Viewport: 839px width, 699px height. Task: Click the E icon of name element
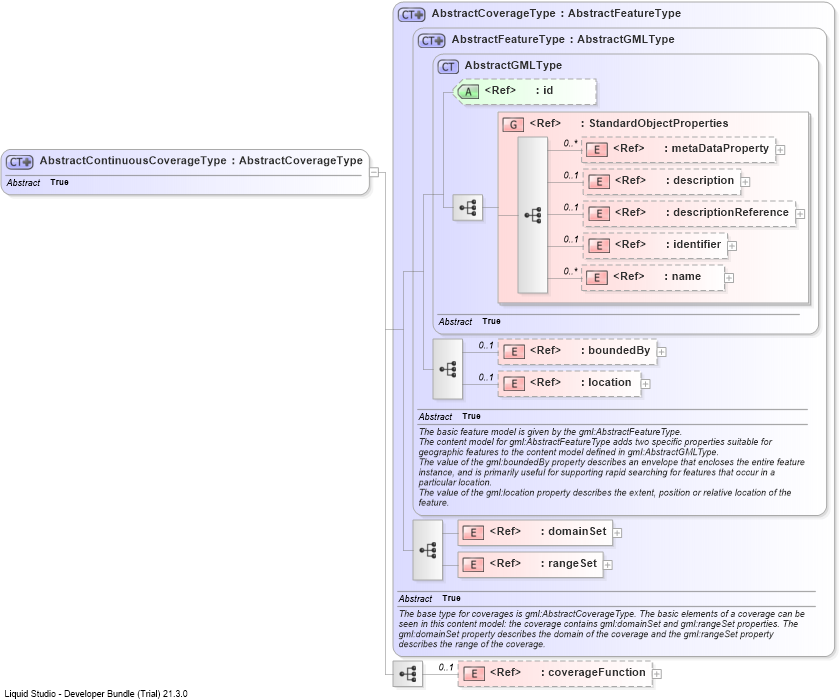tap(597, 278)
